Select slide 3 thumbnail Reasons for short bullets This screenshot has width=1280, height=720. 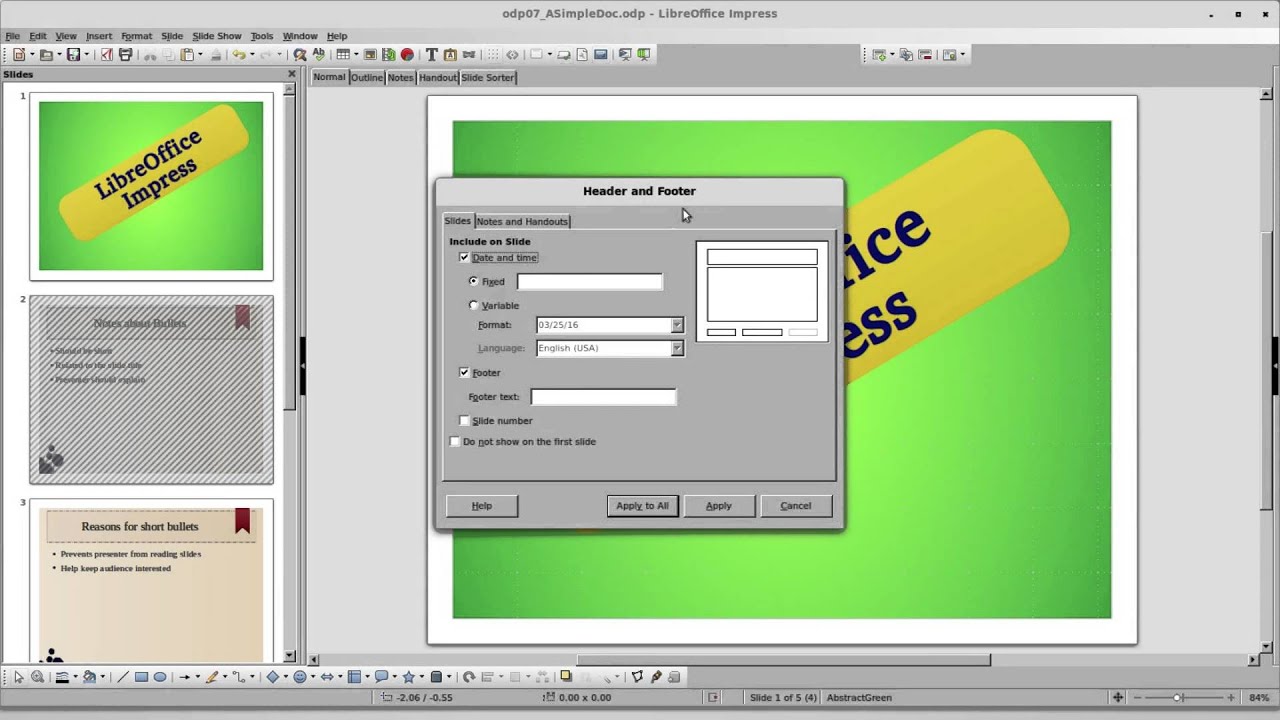pyautogui.click(x=151, y=580)
